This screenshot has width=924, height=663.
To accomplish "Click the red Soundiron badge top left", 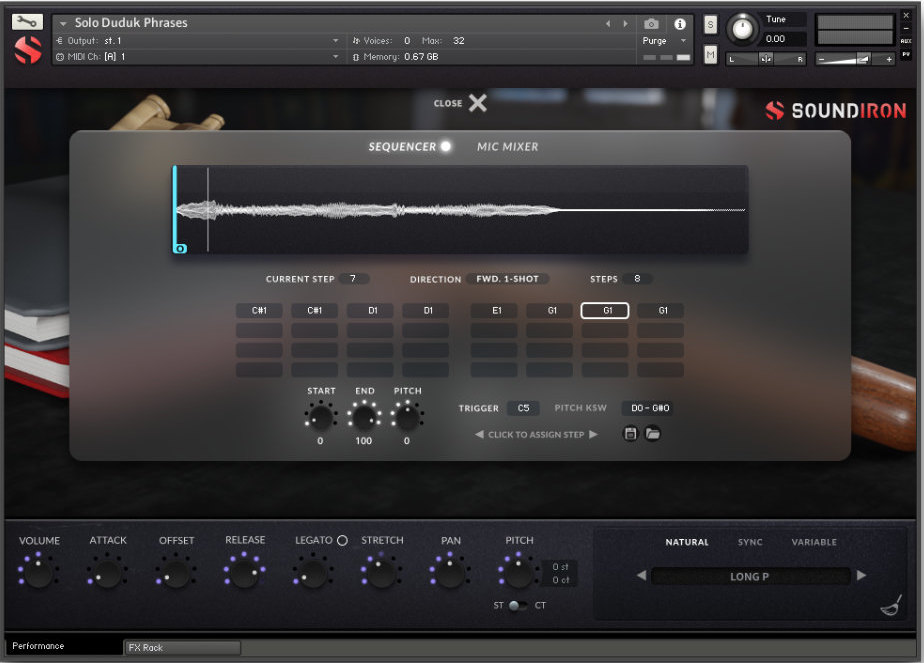I will click(x=27, y=48).
